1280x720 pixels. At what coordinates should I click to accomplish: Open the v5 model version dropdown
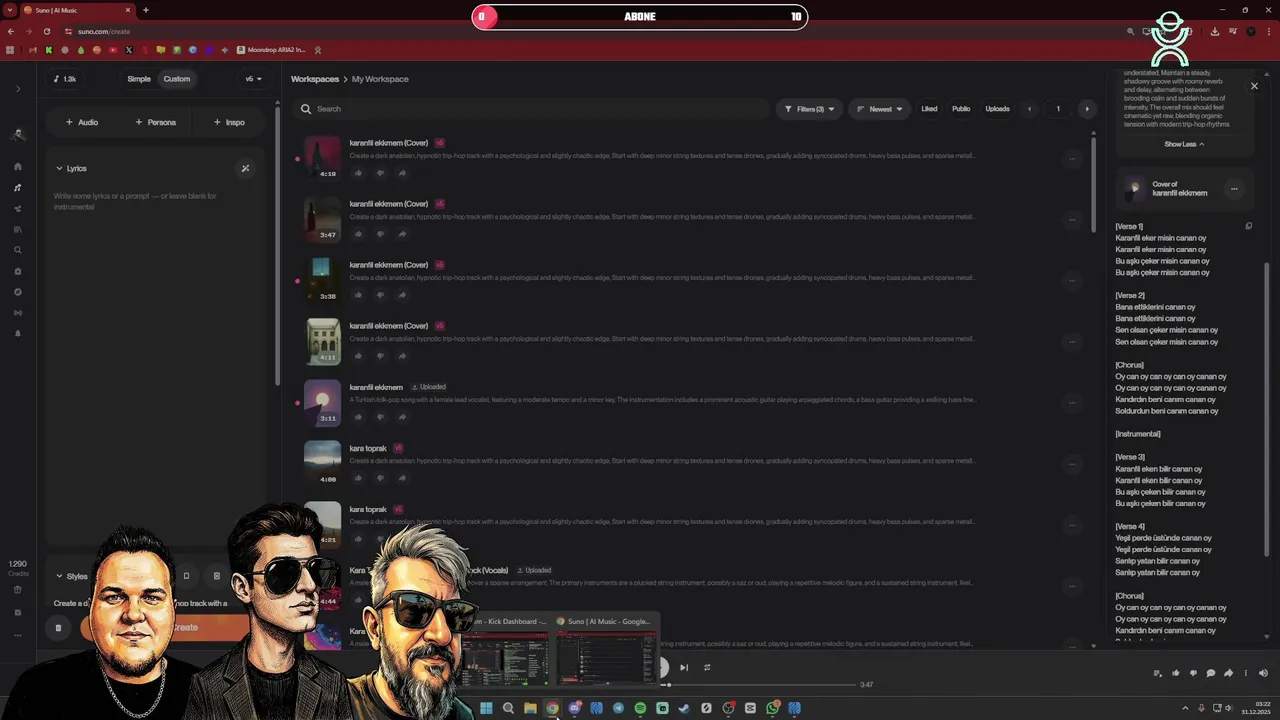tap(253, 79)
